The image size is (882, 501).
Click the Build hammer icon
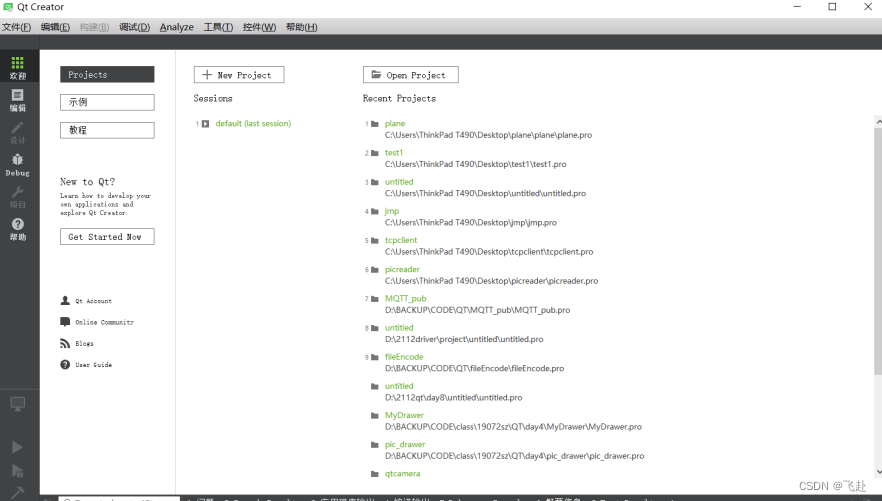(17, 492)
